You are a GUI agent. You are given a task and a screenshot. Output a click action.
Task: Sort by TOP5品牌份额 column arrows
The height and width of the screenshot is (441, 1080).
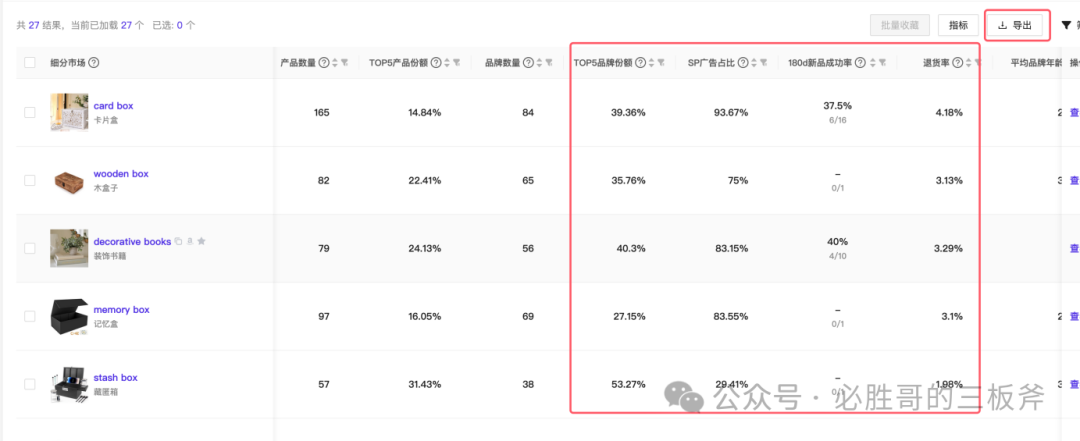click(x=650, y=63)
